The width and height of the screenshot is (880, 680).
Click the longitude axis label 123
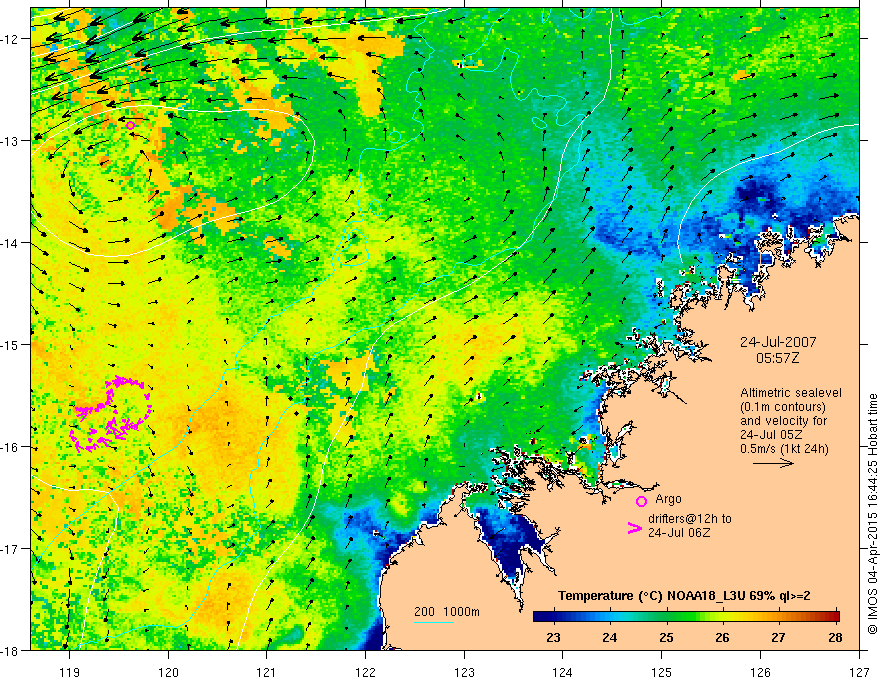coord(464,672)
